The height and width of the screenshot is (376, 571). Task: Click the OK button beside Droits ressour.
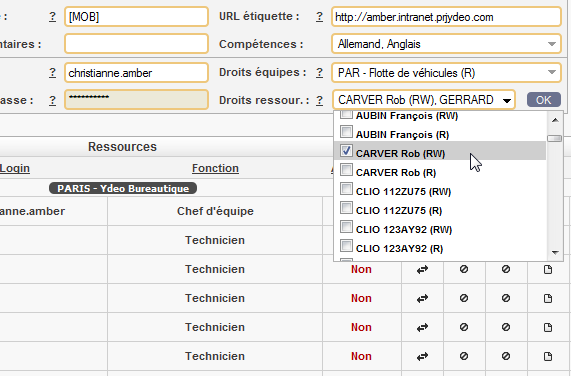point(543,100)
